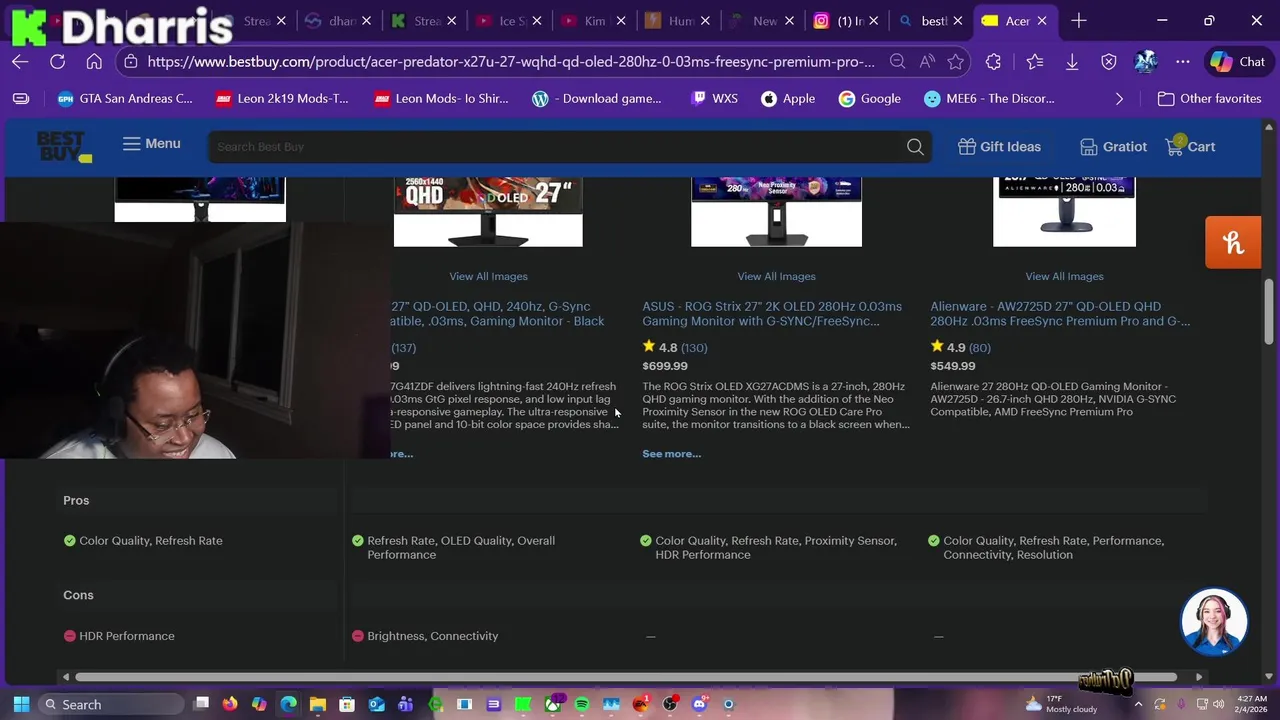Open browser Settings and more menu
Image resolution: width=1280 pixels, height=720 pixels.
[x=1183, y=62]
